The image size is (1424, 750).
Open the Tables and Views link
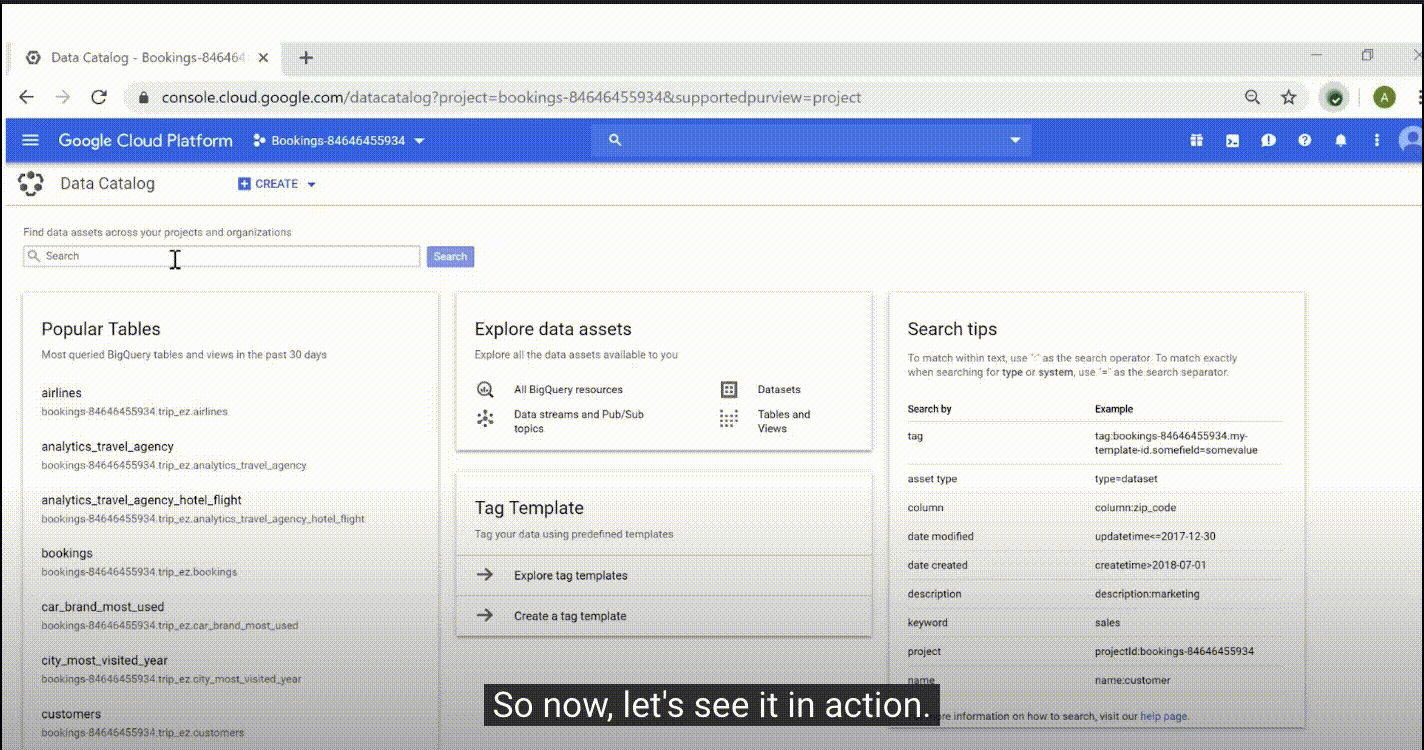pyautogui.click(x=784, y=421)
